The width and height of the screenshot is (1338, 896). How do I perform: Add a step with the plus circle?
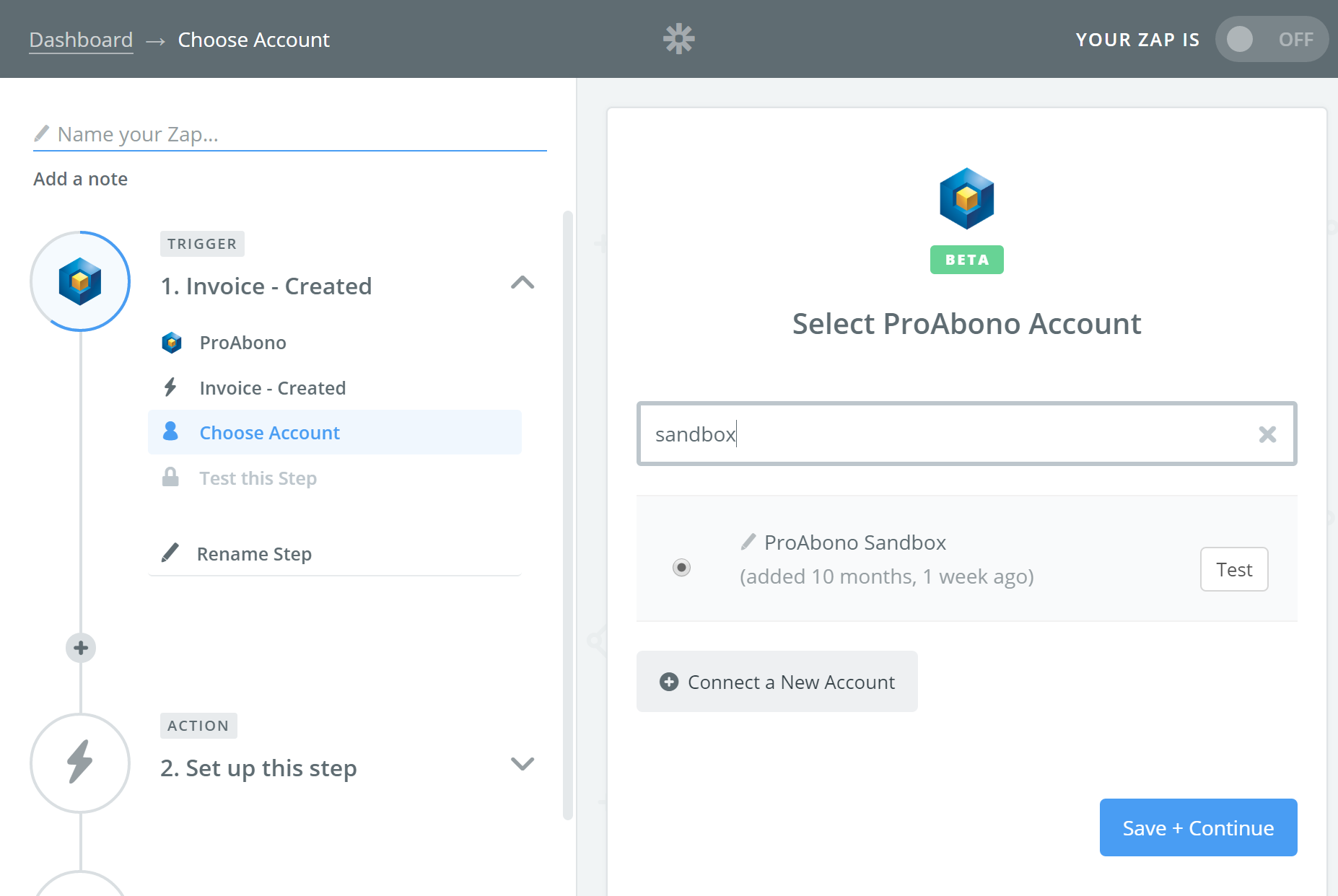point(81,648)
